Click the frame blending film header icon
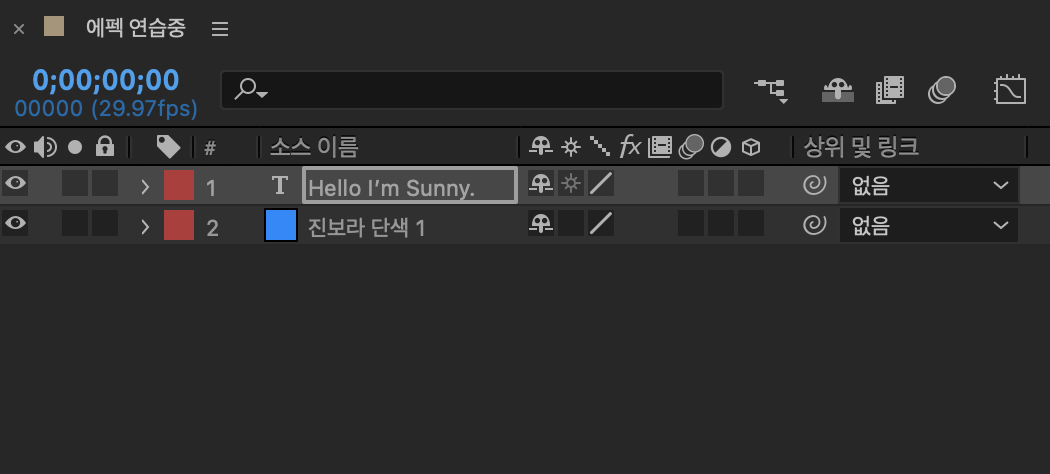 pyautogui.click(x=660, y=147)
